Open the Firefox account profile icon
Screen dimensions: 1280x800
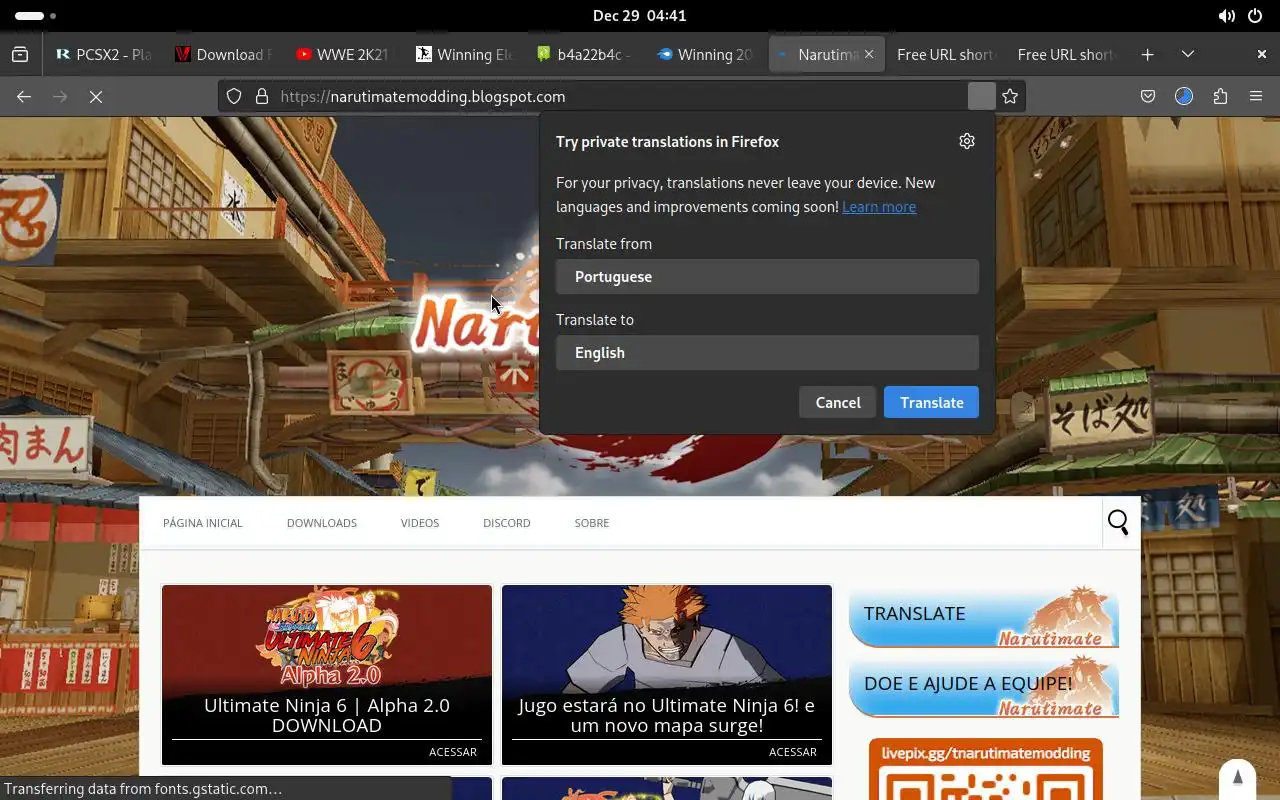(1184, 97)
